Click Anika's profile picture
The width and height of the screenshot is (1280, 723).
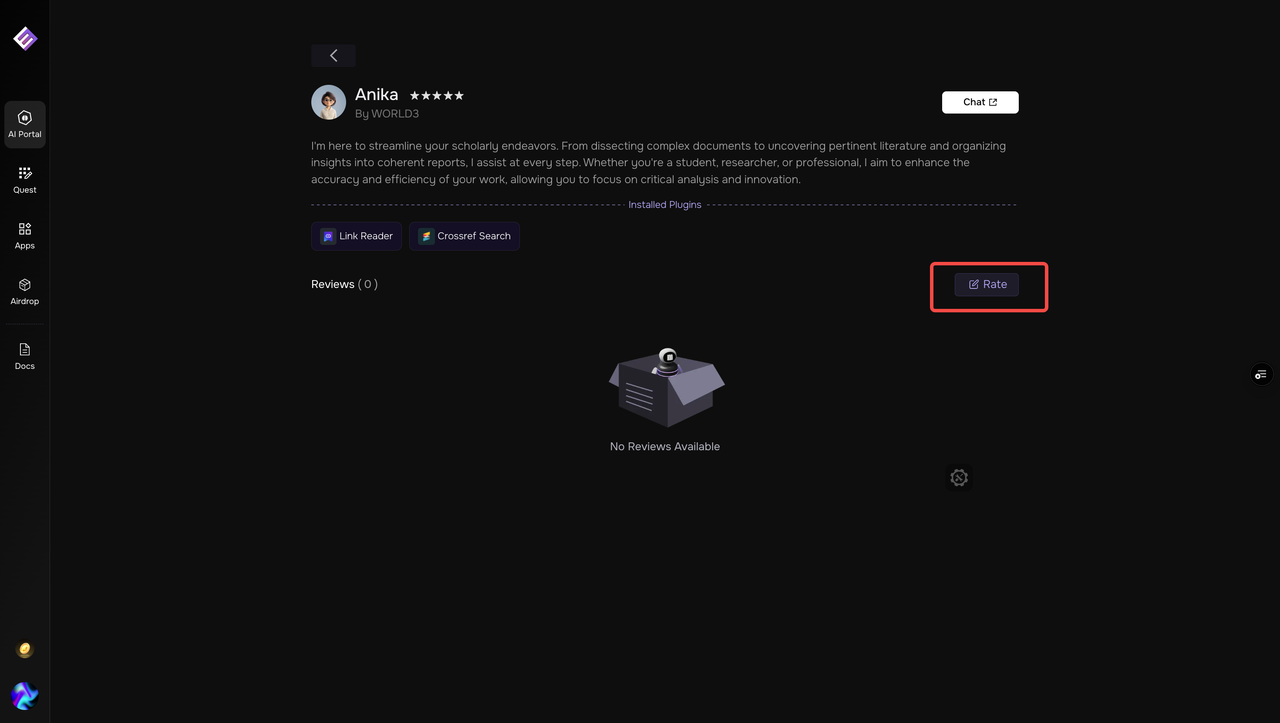[329, 102]
